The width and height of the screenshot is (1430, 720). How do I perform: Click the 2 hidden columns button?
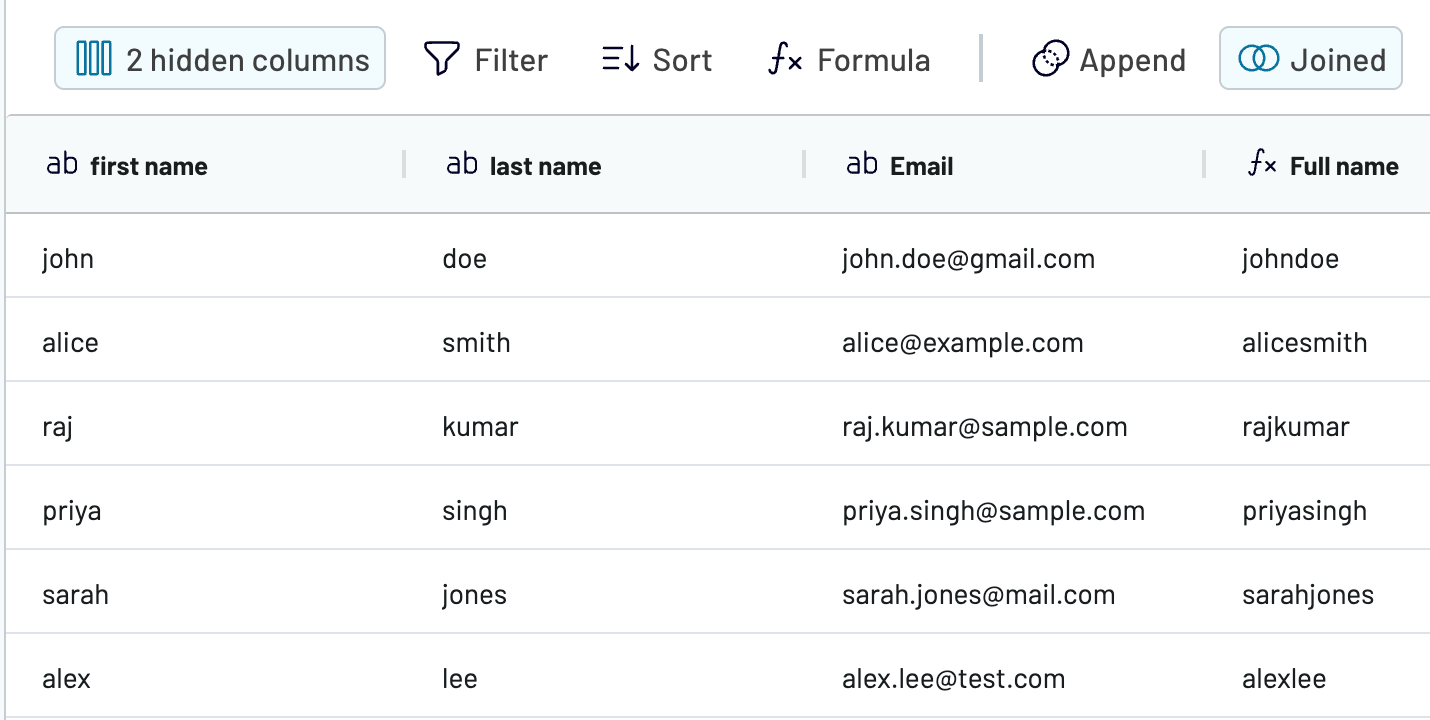tap(219, 59)
